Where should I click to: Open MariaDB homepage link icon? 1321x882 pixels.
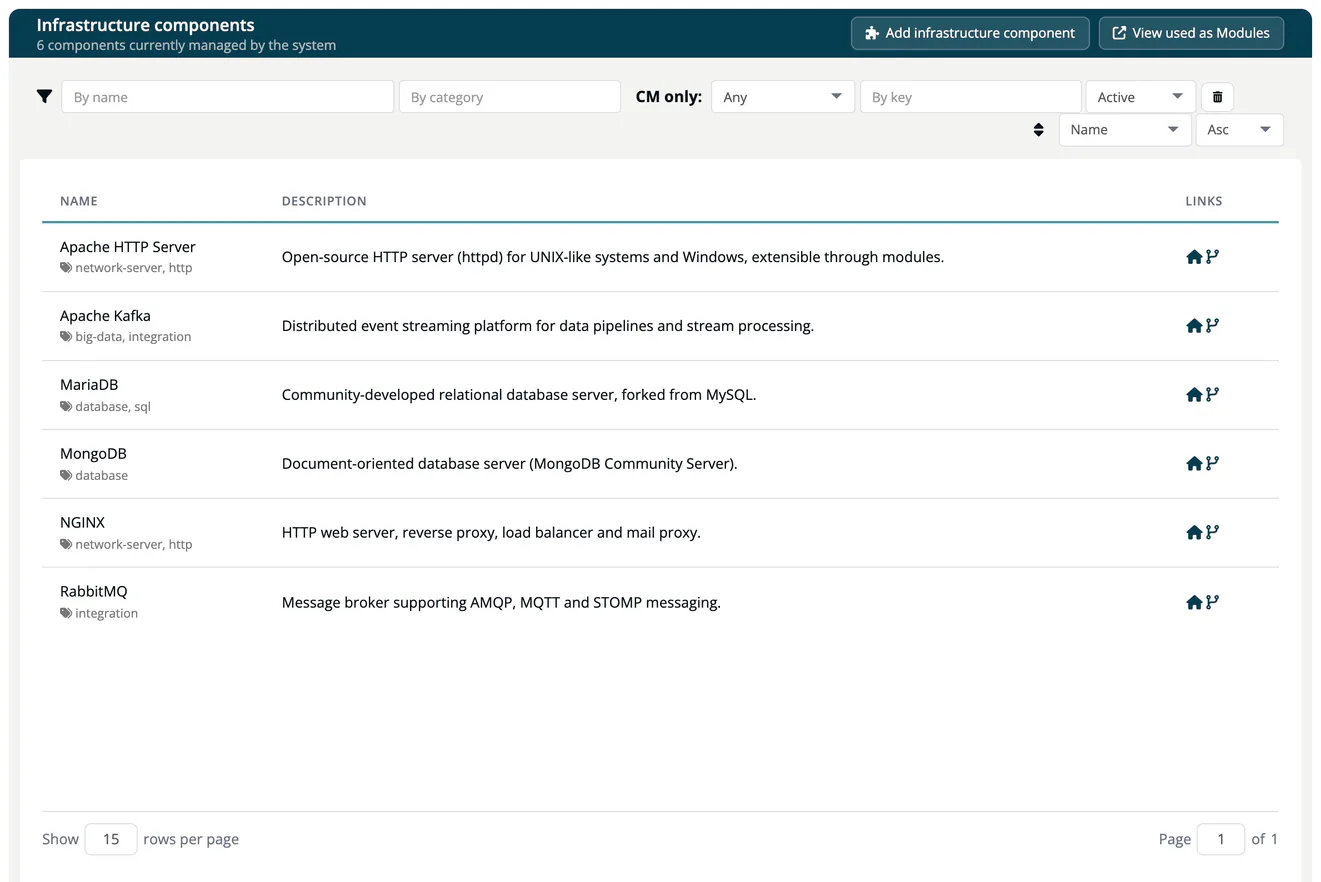click(1194, 395)
